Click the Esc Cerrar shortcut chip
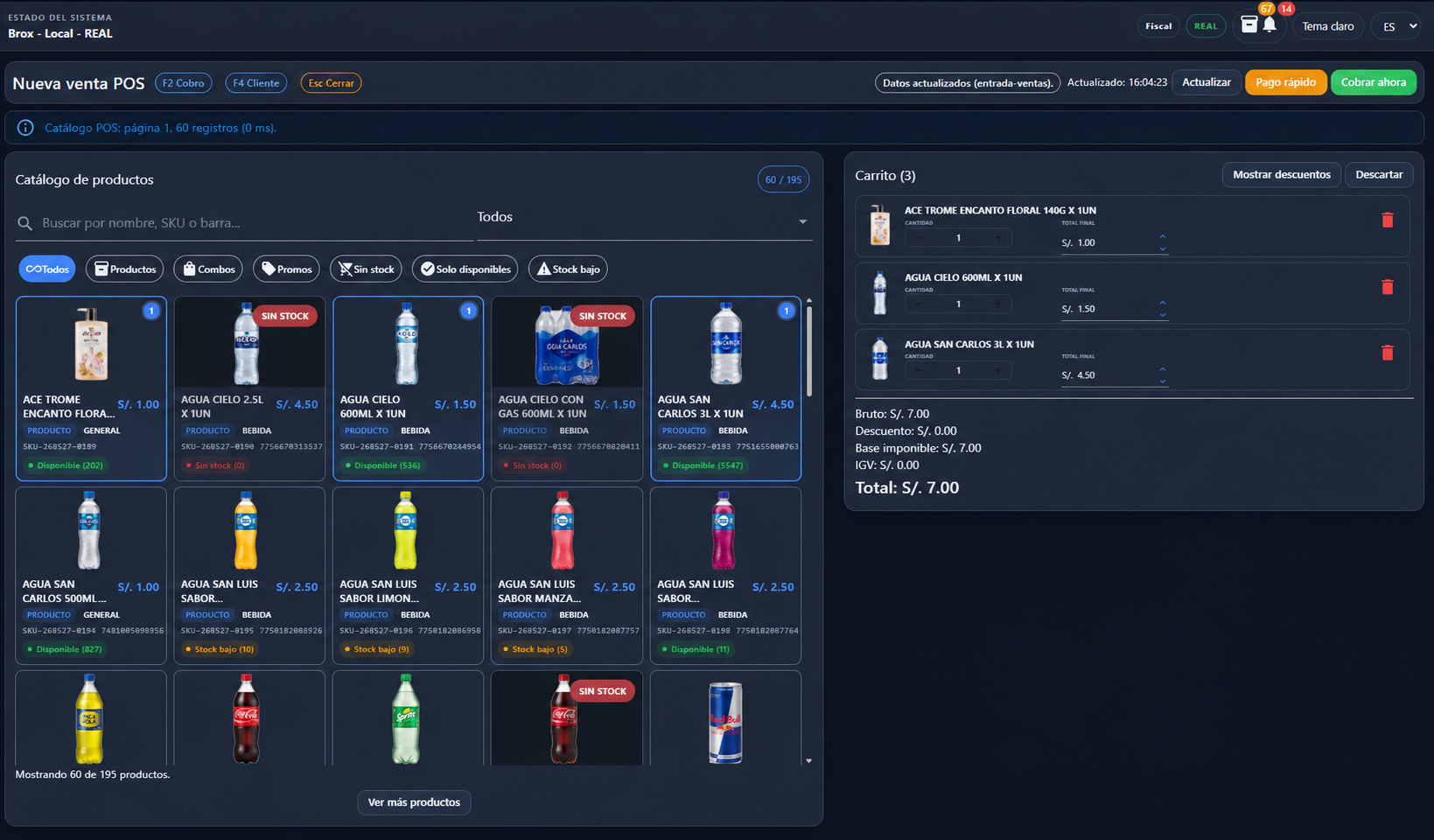 (x=331, y=83)
